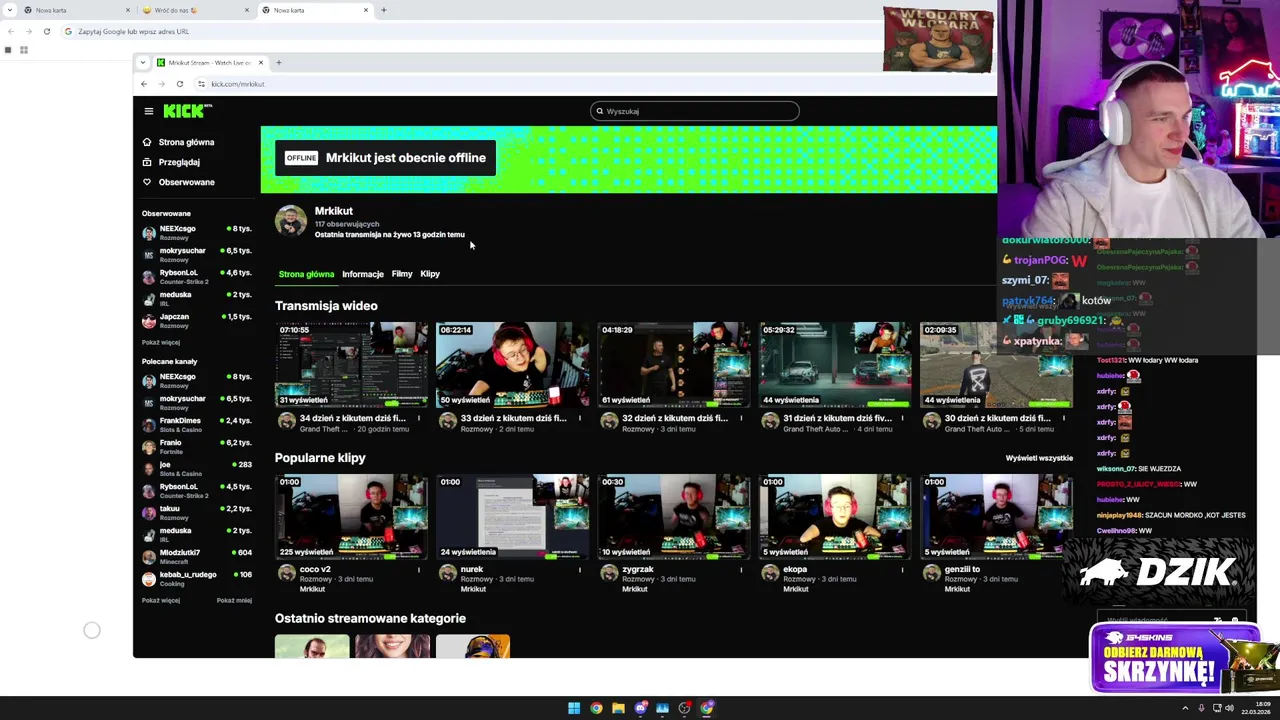Open Windows Start menu
This screenshot has height=720, width=1280.
[574, 708]
